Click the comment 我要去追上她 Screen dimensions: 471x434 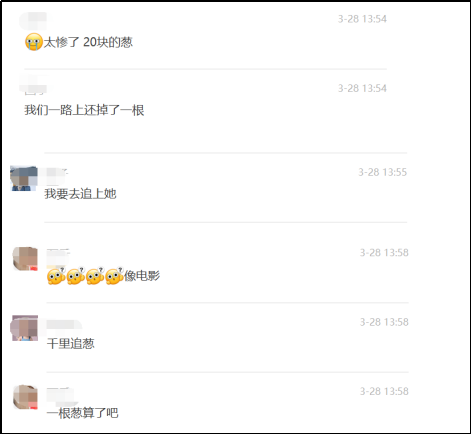tap(80, 194)
